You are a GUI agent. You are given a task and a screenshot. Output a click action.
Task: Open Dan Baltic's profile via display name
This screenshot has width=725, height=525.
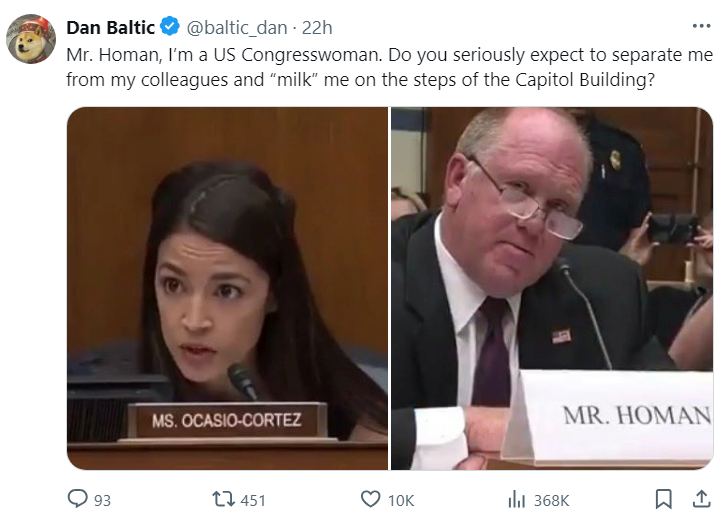[x=111, y=27]
